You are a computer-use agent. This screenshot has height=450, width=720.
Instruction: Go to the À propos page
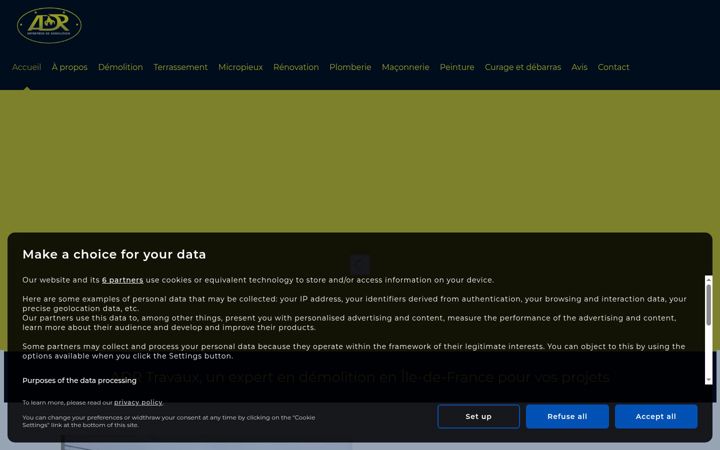(69, 67)
